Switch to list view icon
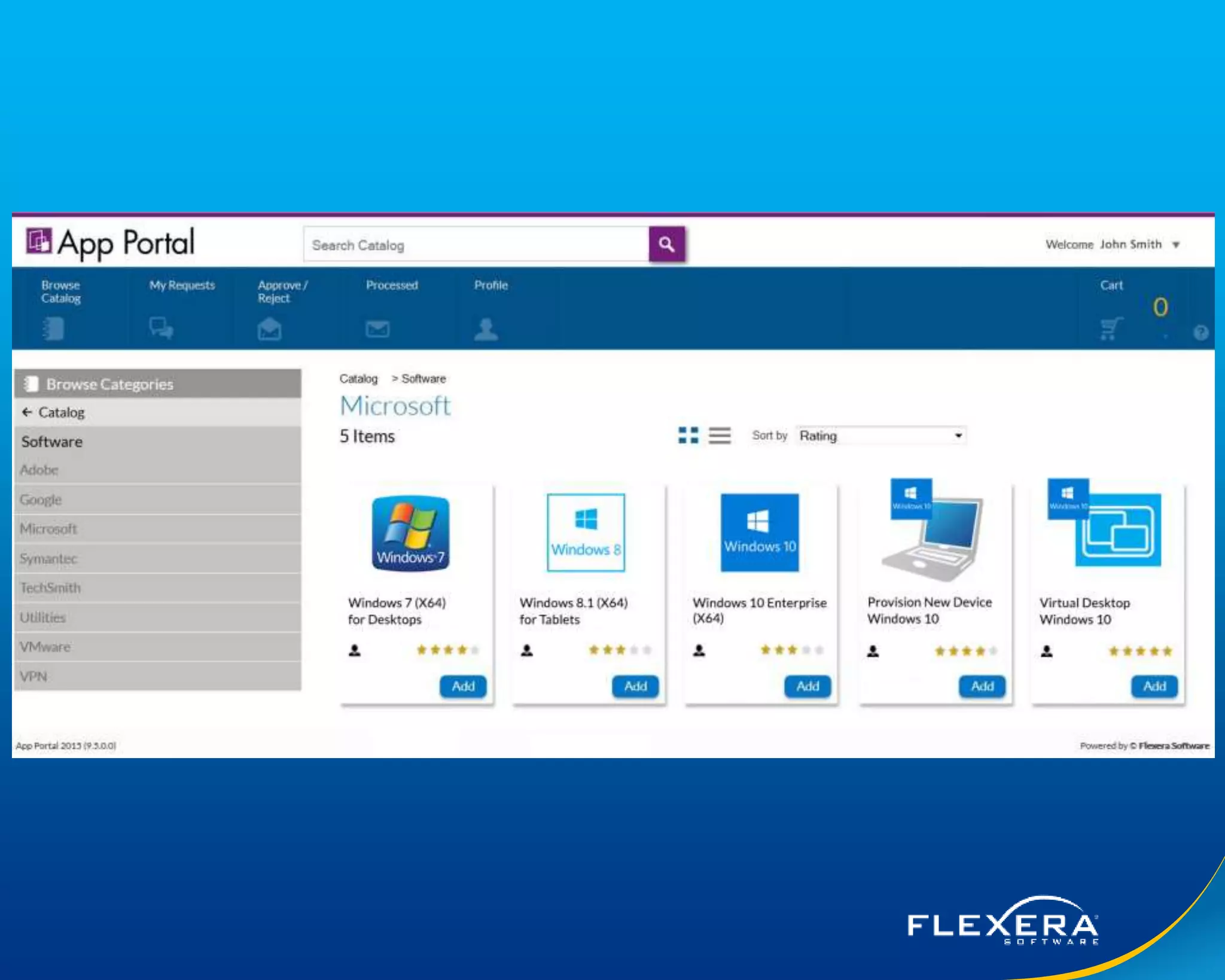Viewport: 1225px width, 980px height. coord(720,435)
